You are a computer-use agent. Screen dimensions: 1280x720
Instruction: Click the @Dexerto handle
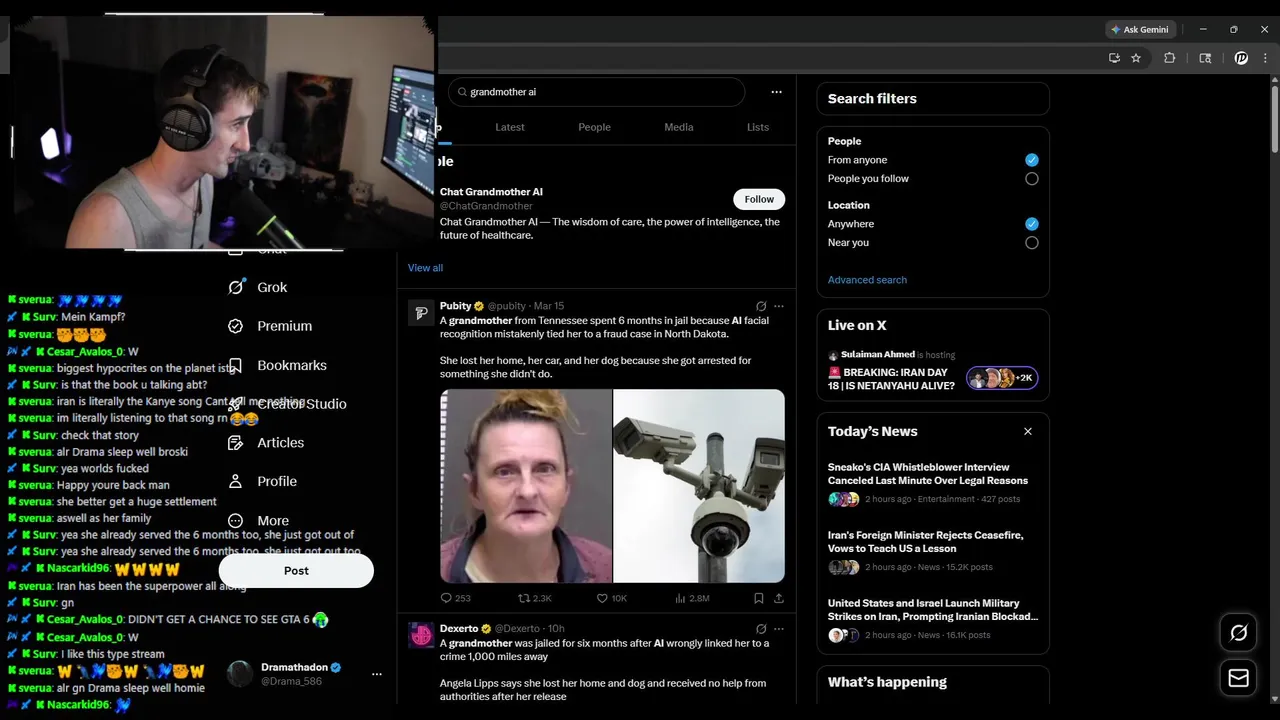coord(517,629)
